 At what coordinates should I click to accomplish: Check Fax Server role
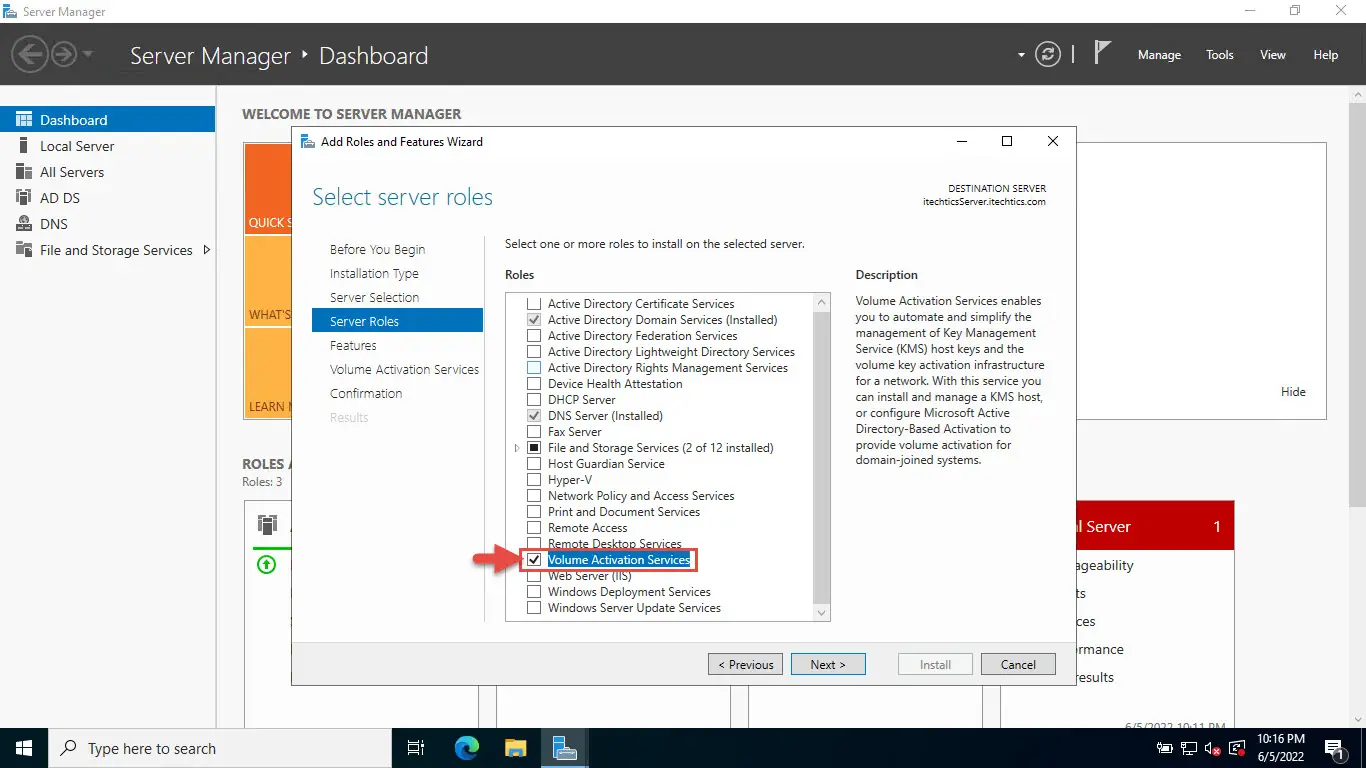534,432
